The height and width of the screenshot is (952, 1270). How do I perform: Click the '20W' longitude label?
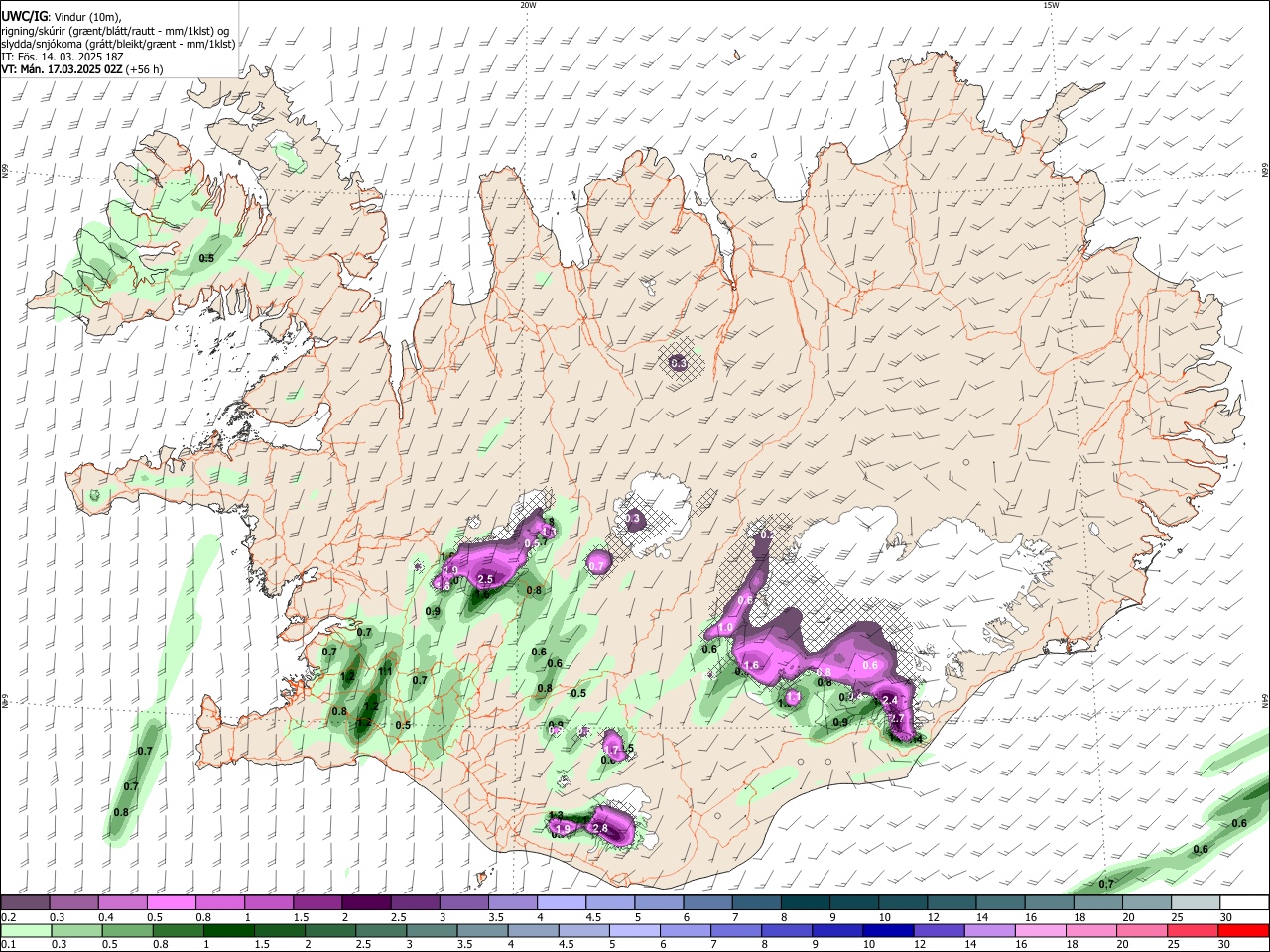pos(528,5)
